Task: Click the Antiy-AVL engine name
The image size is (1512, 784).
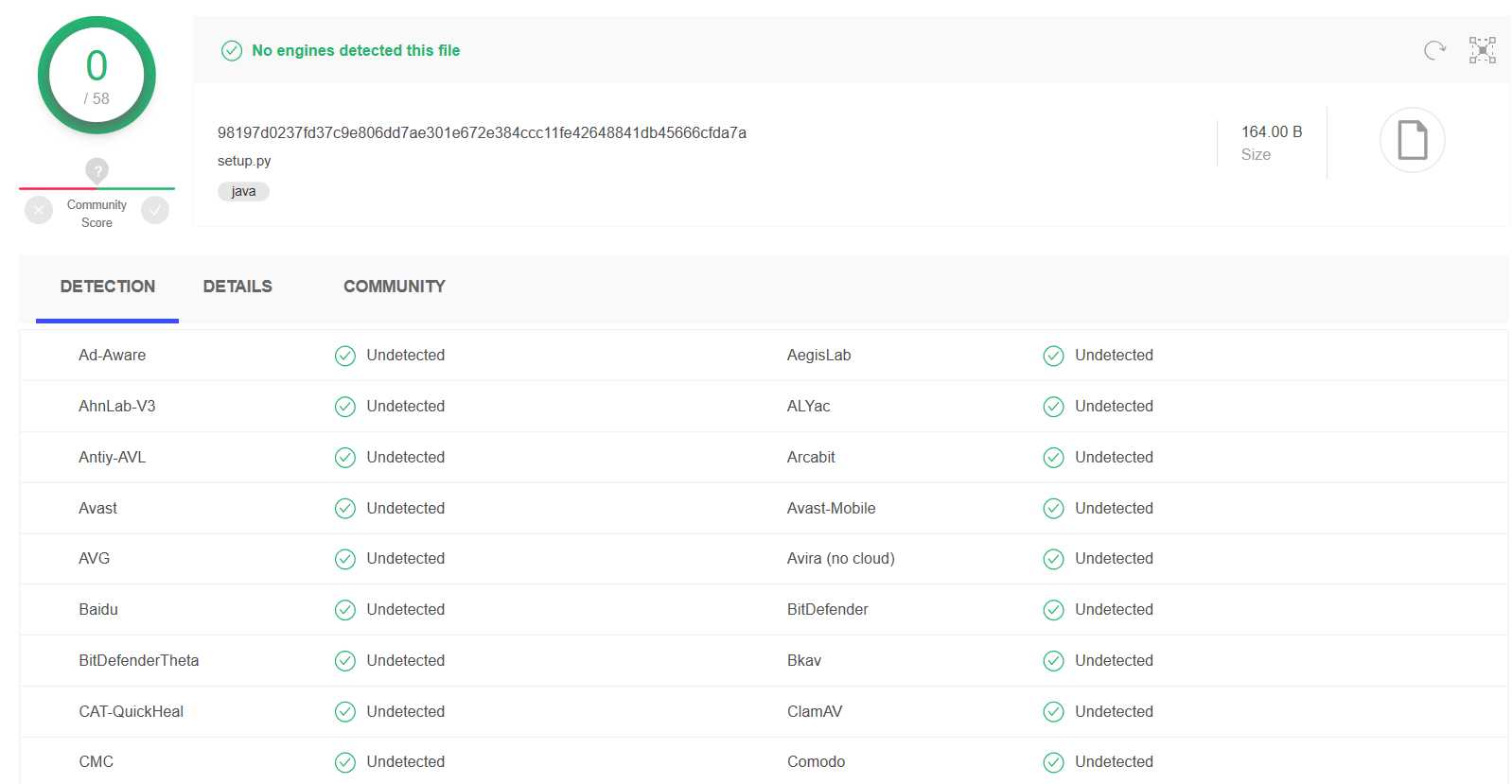Action: coord(112,458)
